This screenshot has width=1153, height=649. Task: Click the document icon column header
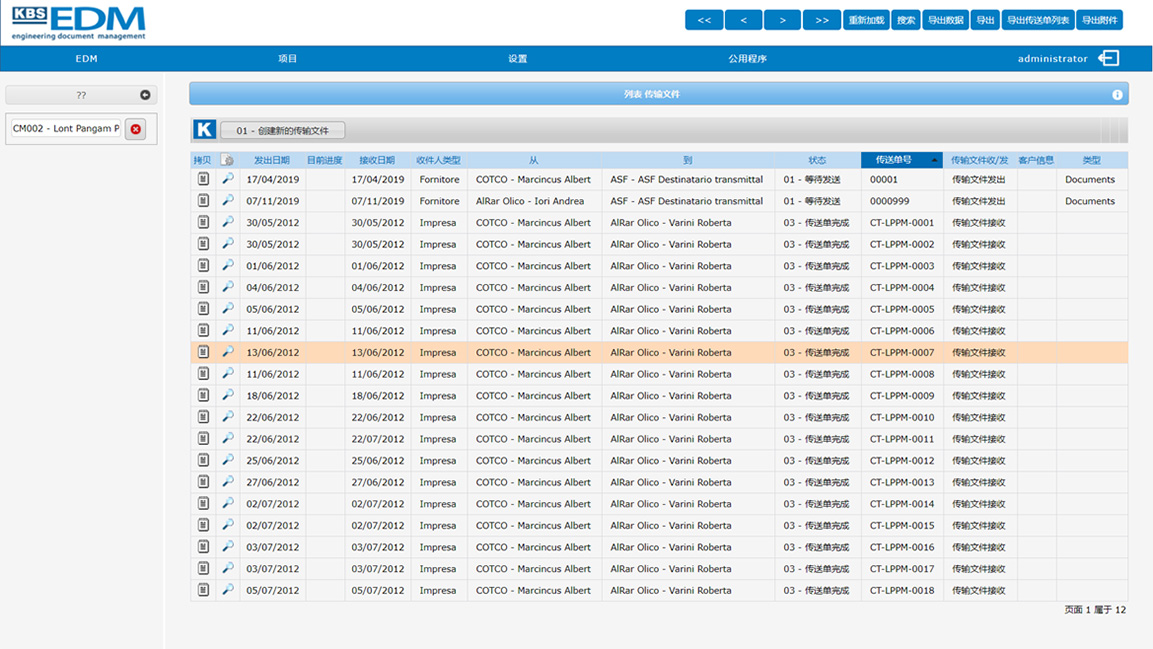(227, 159)
